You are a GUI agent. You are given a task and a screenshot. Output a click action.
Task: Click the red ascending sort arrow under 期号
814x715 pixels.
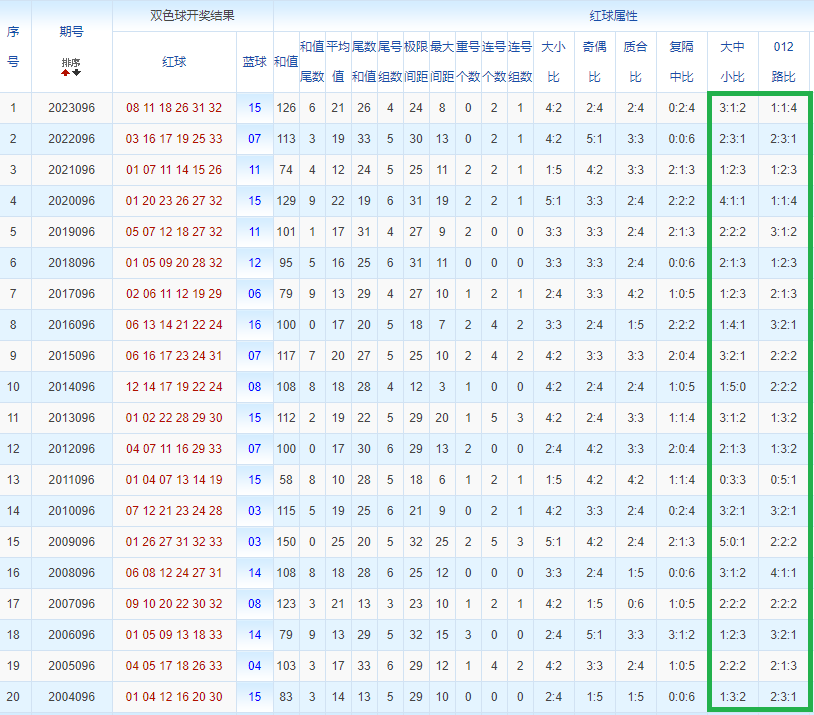pos(65,73)
